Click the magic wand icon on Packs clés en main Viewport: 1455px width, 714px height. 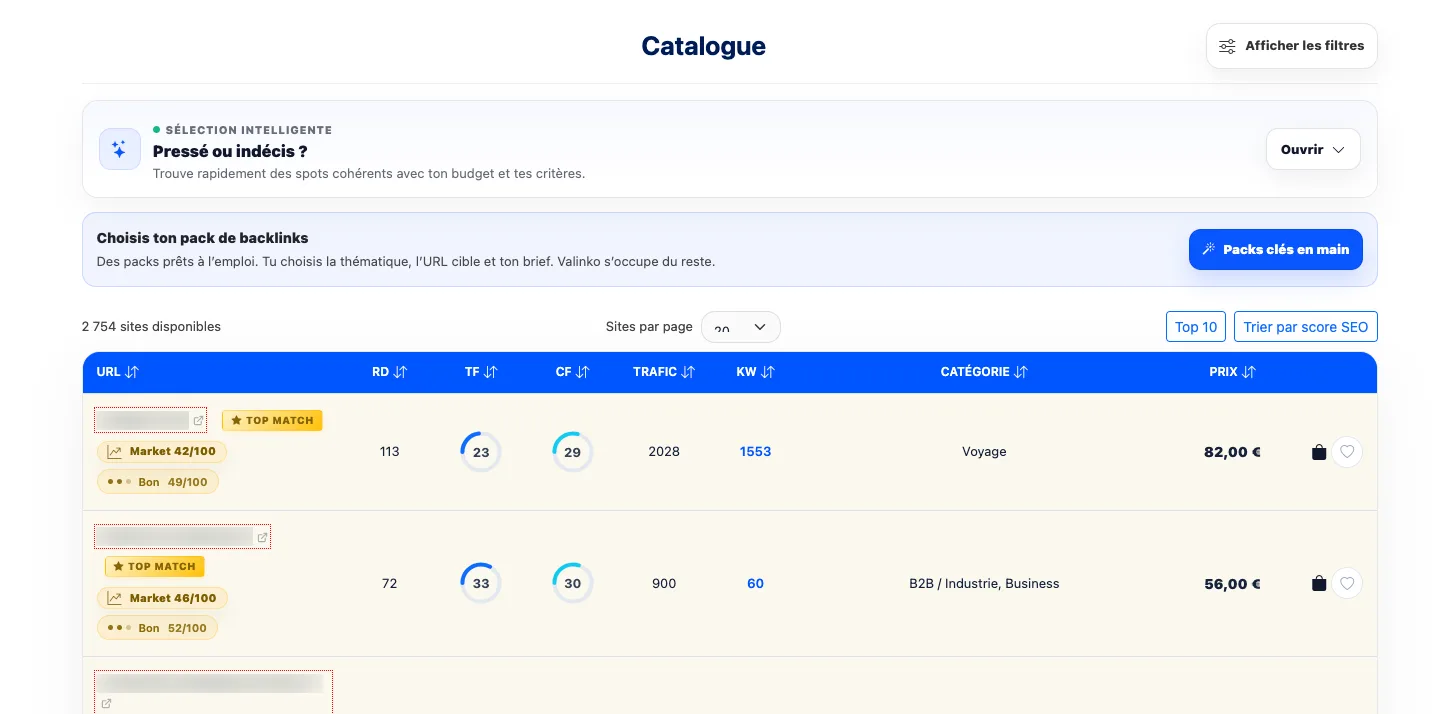click(1209, 249)
